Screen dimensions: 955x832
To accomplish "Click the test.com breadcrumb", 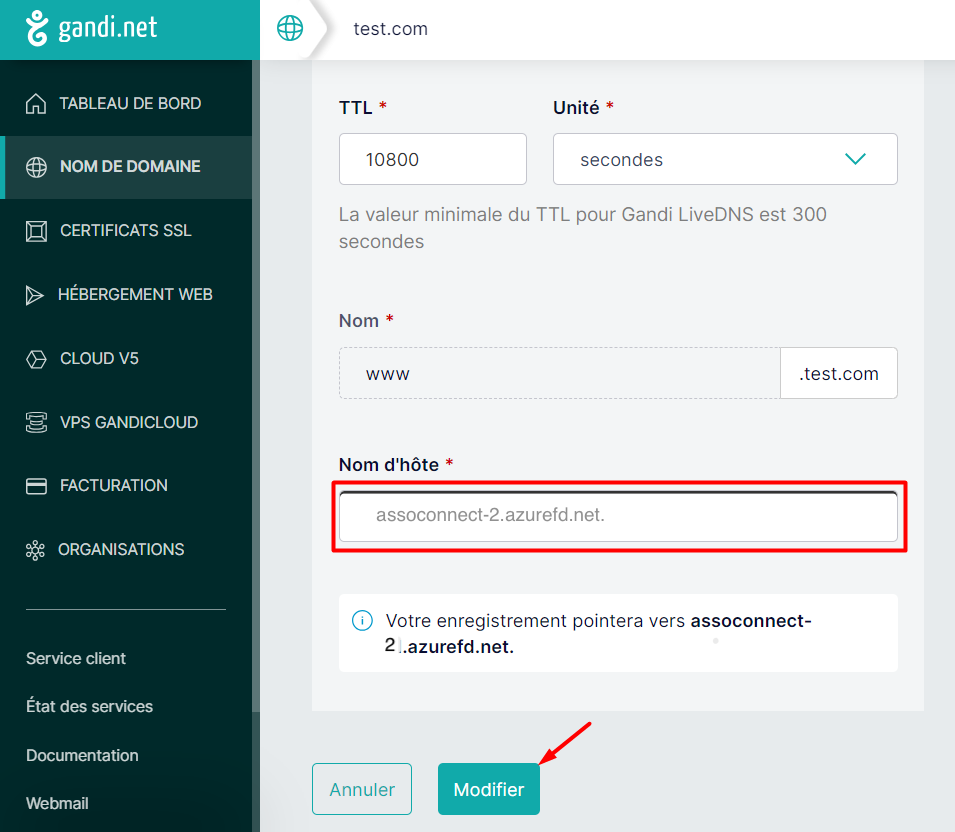I will point(390,29).
